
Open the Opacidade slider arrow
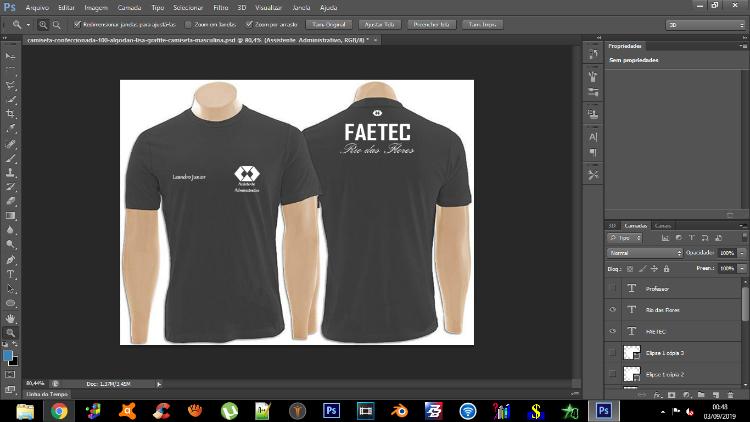click(742, 253)
